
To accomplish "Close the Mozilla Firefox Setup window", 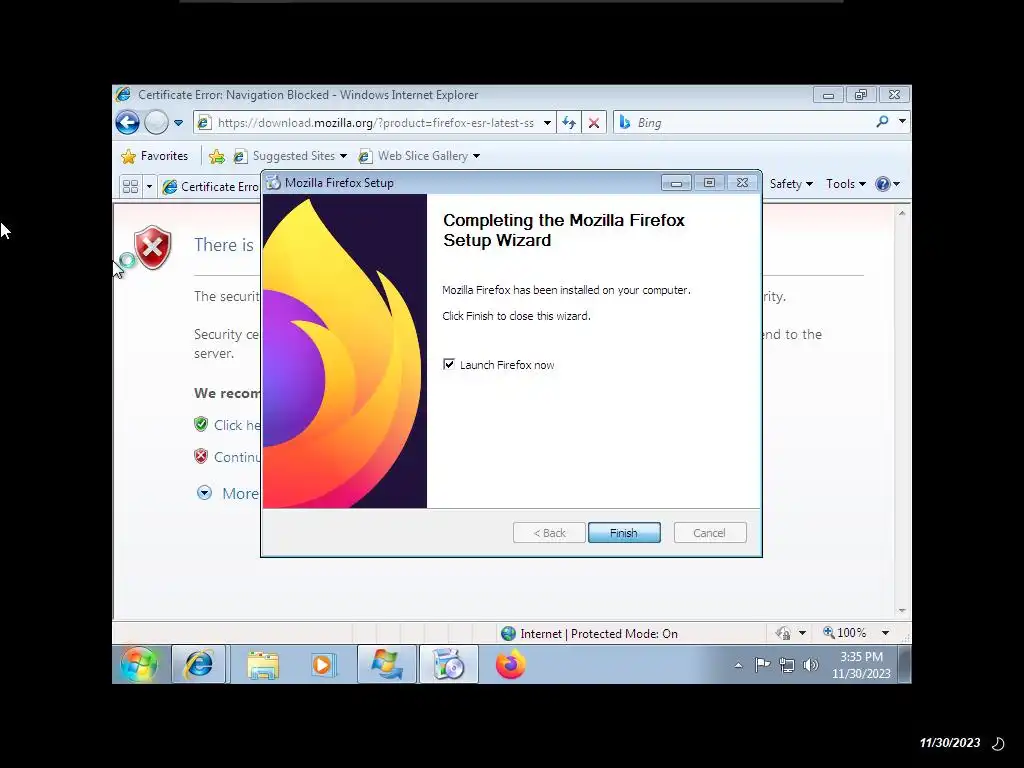I will click(742, 183).
